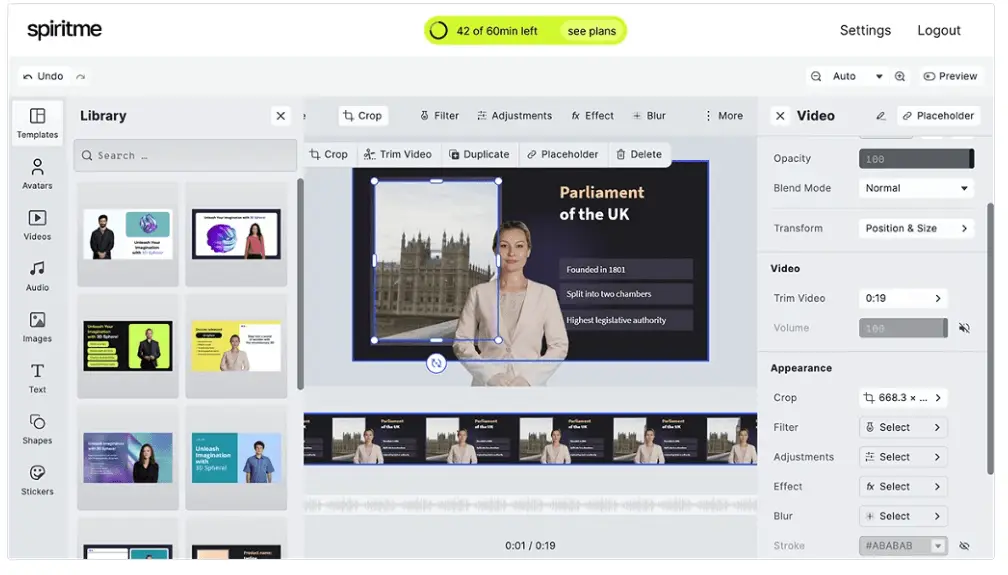The width and height of the screenshot is (1008, 575).
Task: Duplicate the selected video element
Action: tap(479, 154)
